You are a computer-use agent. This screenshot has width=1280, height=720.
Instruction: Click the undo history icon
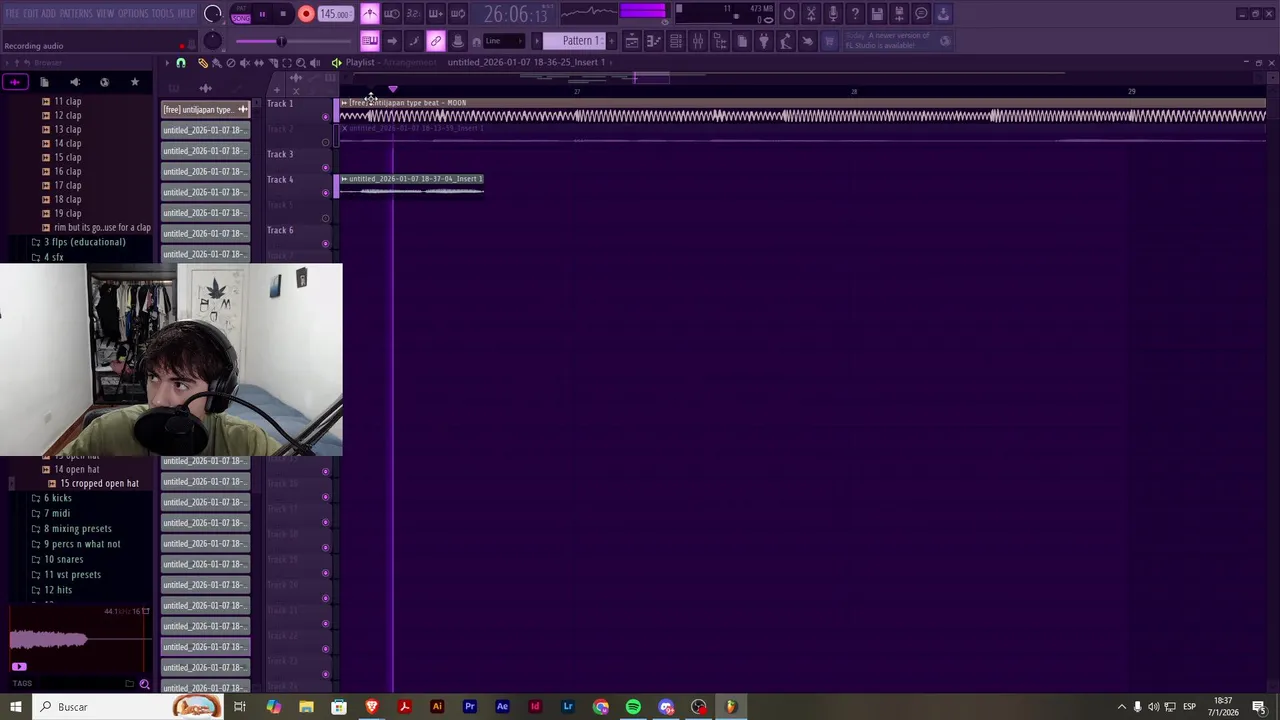coord(789,14)
